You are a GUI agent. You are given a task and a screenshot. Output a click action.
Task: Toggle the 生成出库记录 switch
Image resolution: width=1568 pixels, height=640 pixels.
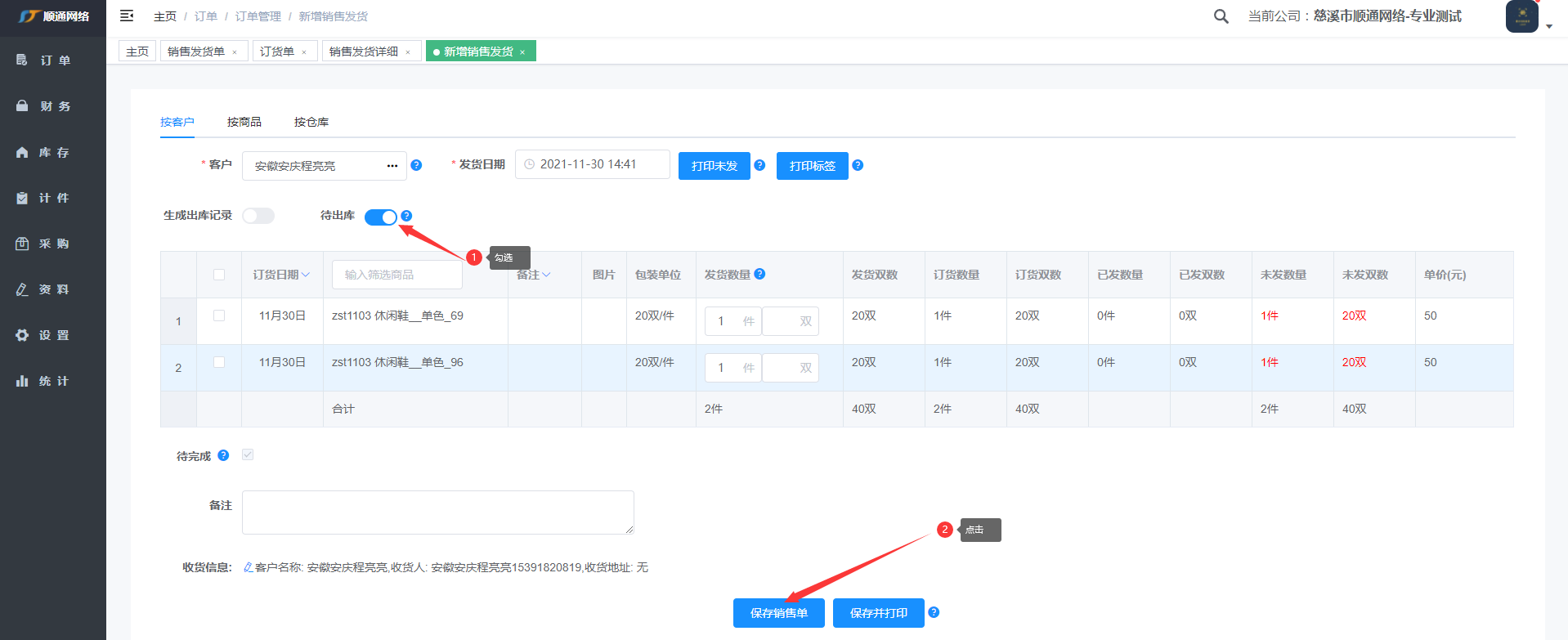(x=258, y=216)
